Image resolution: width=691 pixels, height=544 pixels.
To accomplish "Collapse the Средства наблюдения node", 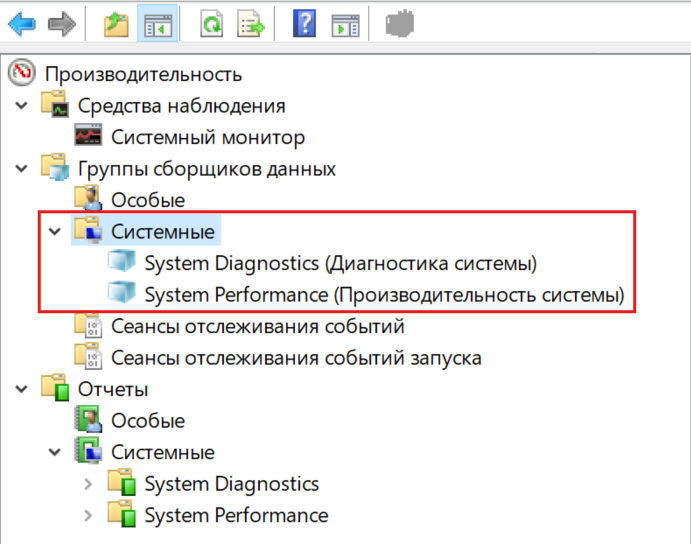I will click(x=21, y=106).
